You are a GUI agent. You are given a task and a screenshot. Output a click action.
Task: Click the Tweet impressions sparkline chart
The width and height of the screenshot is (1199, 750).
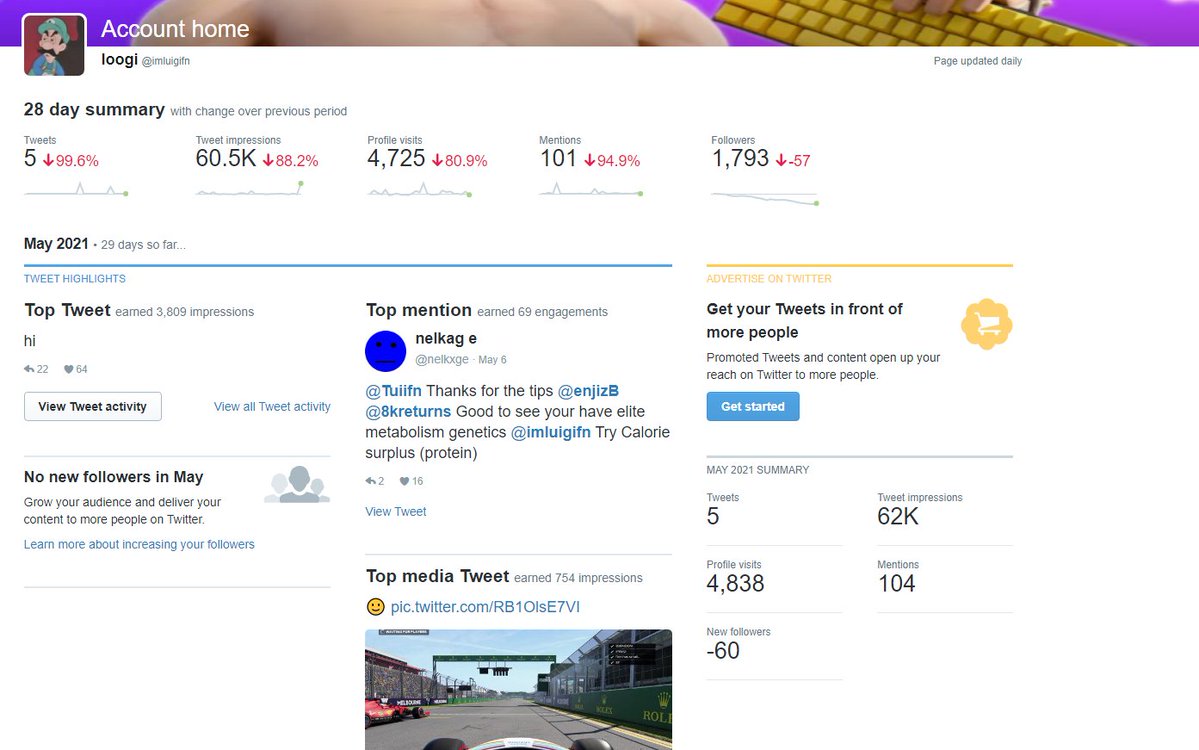250,189
